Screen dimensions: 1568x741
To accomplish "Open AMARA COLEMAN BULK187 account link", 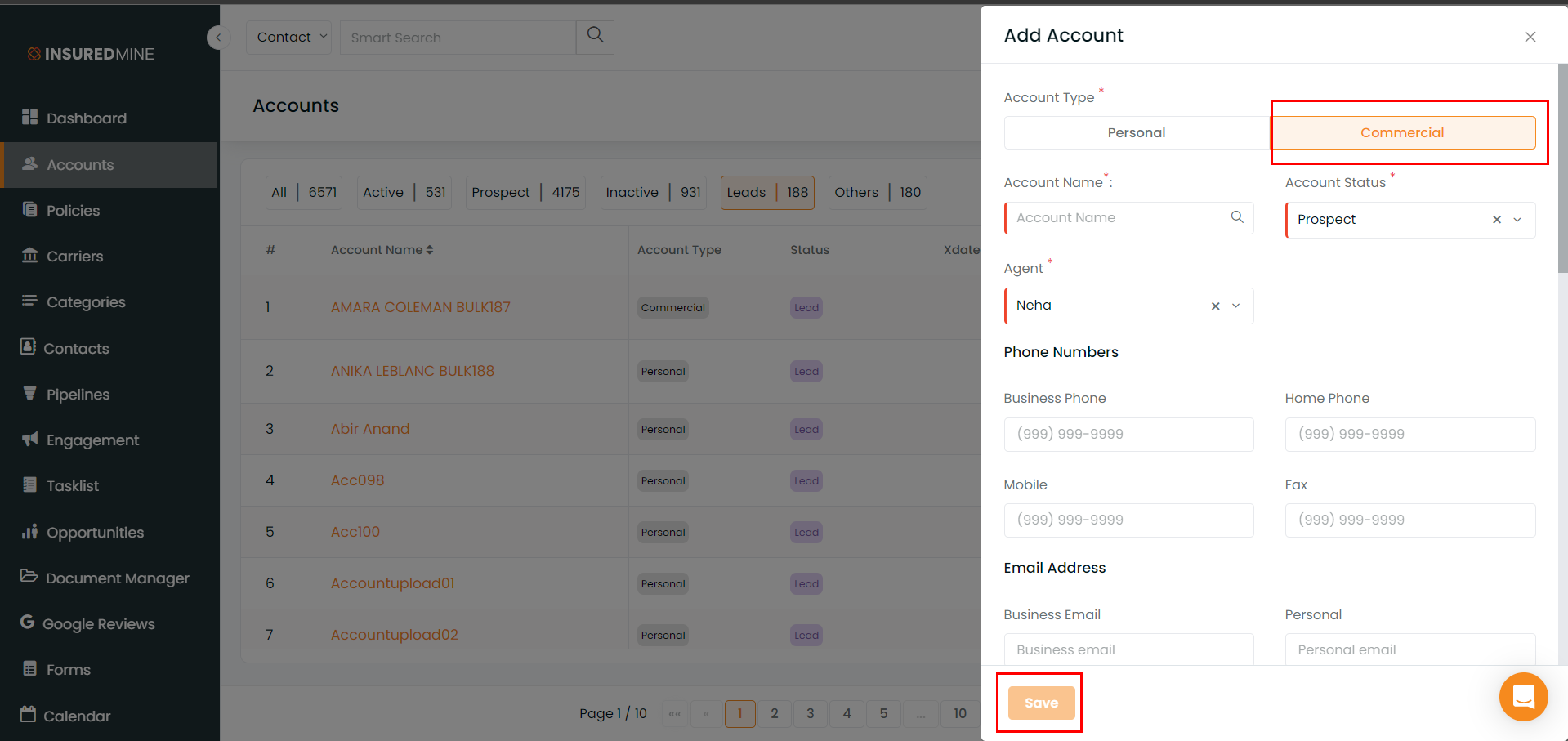I will click(420, 307).
